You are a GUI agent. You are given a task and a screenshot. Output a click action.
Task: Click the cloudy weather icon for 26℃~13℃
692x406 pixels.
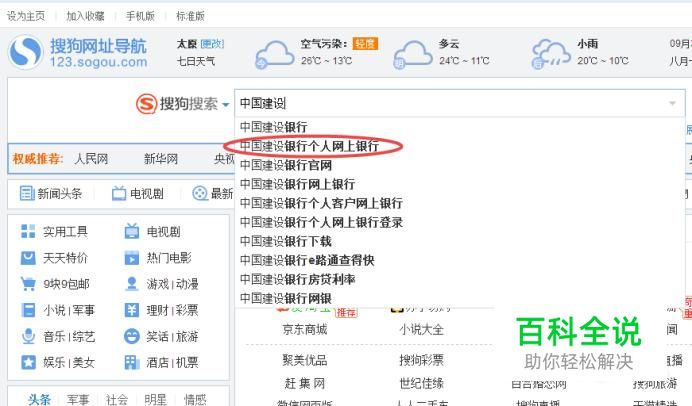(x=275, y=55)
